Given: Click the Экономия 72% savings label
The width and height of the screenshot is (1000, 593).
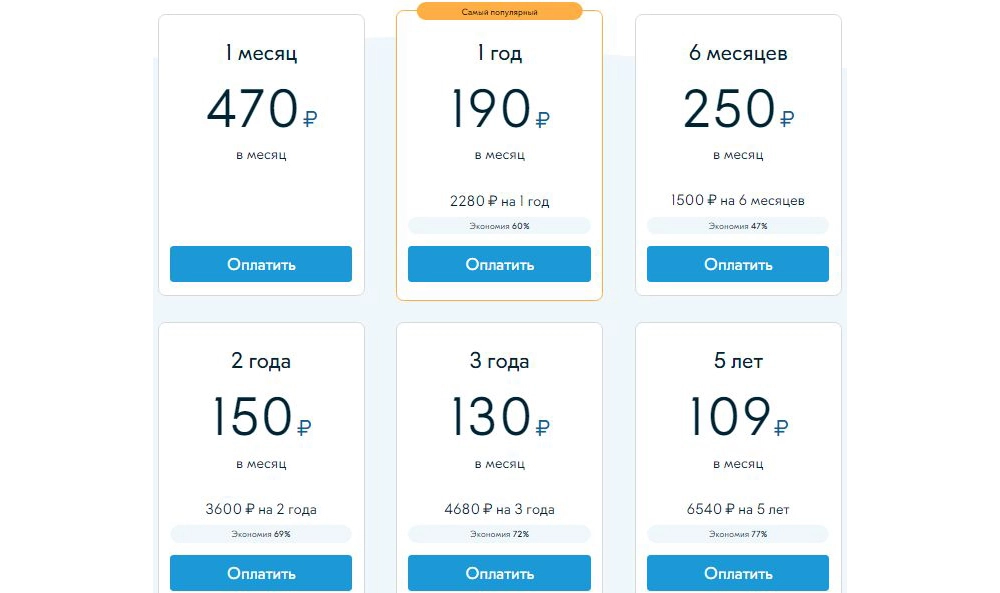Looking at the screenshot, I should click(x=499, y=534).
